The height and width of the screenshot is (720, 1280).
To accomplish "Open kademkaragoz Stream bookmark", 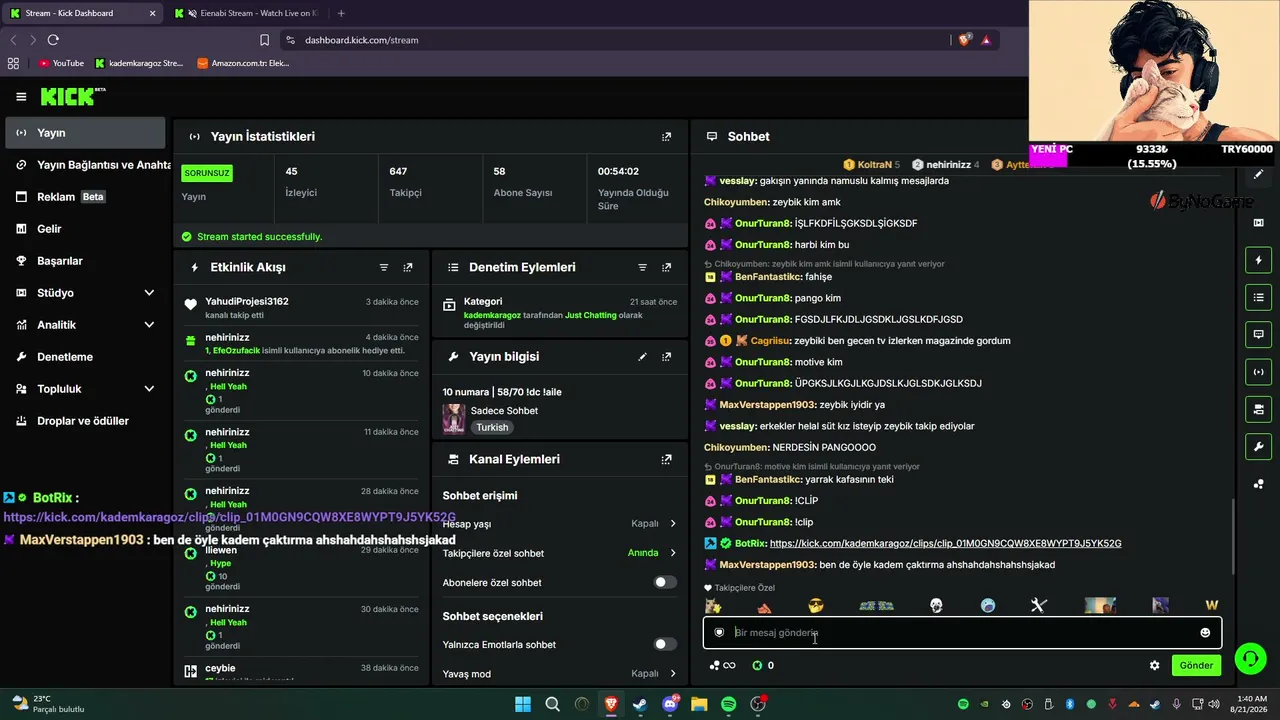I will [139, 63].
